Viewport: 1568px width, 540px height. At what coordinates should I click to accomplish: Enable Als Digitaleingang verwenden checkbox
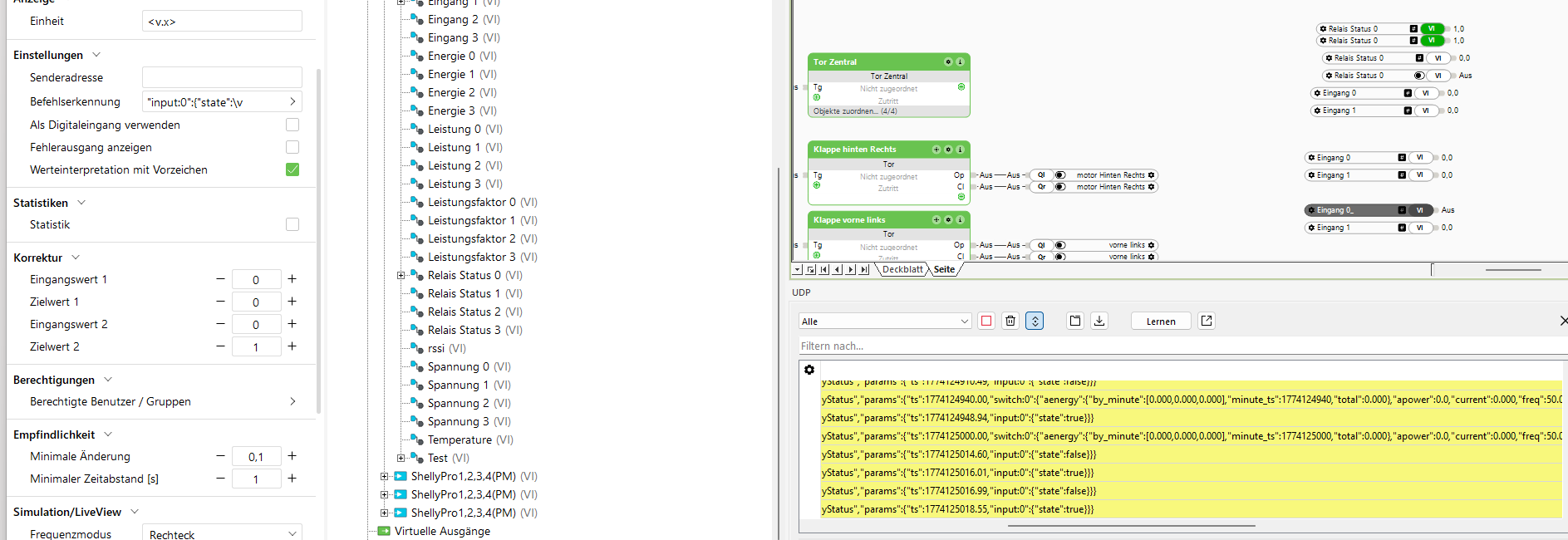(x=292, y=125)
